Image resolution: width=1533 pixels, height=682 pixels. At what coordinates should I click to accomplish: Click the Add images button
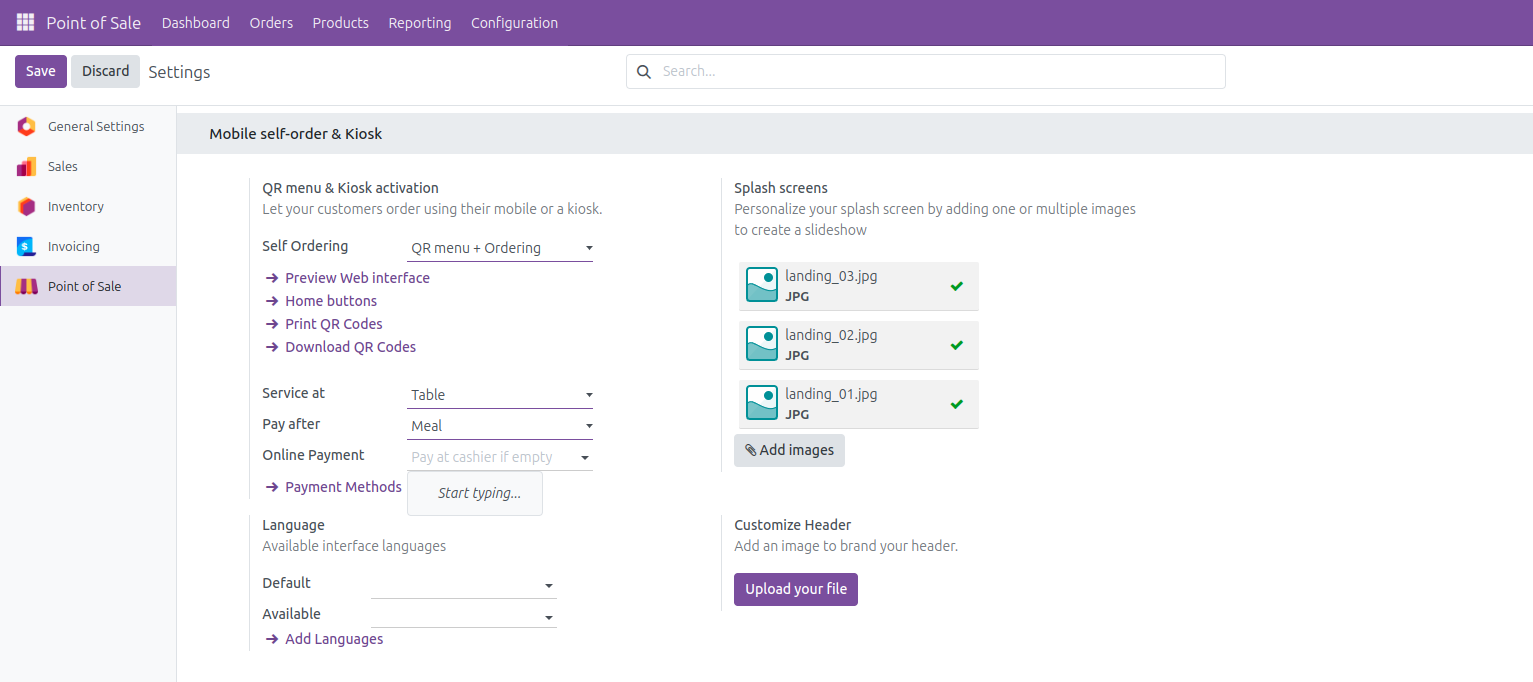point(789,450)
